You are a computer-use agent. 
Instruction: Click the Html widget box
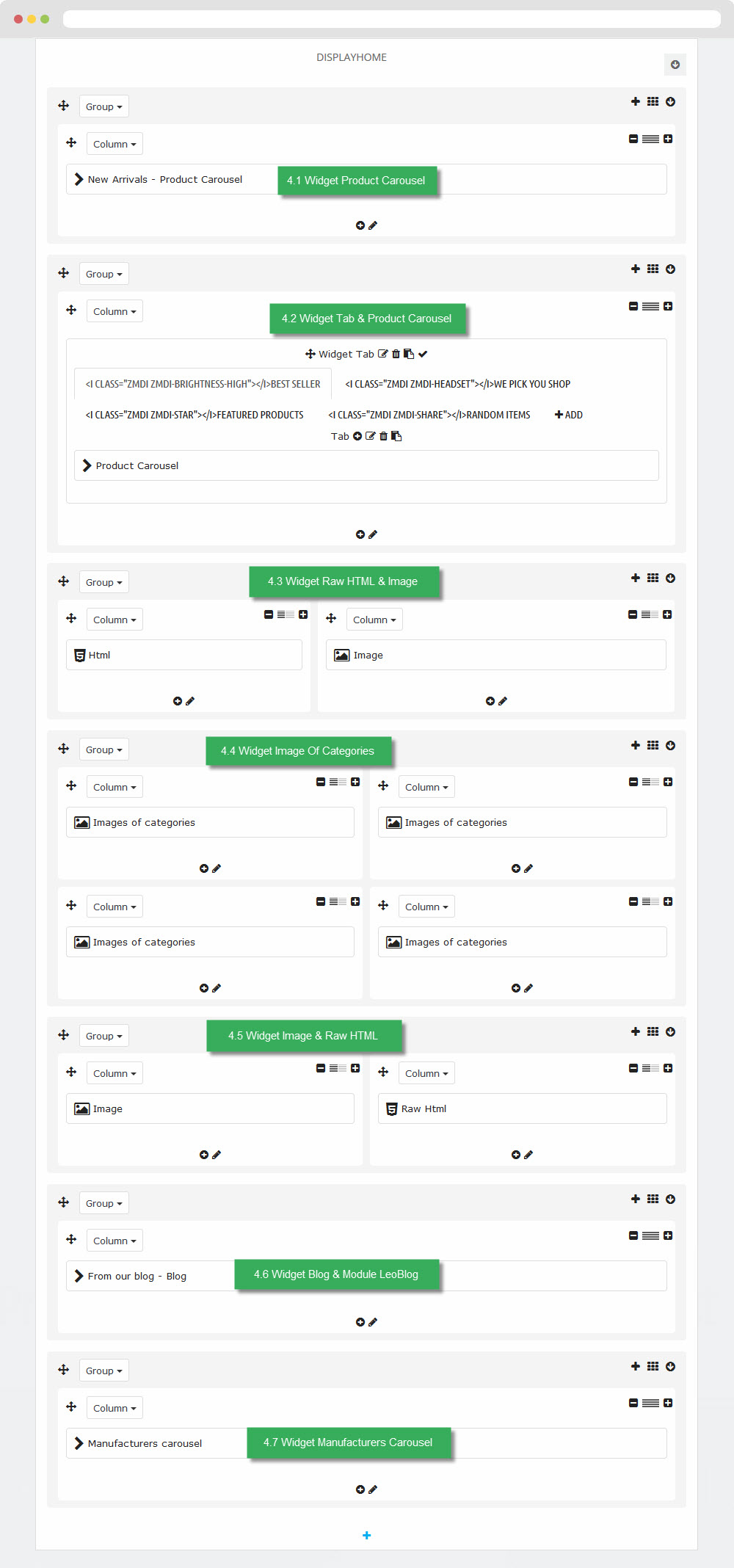pyautogui.click(x=184, y=655)
